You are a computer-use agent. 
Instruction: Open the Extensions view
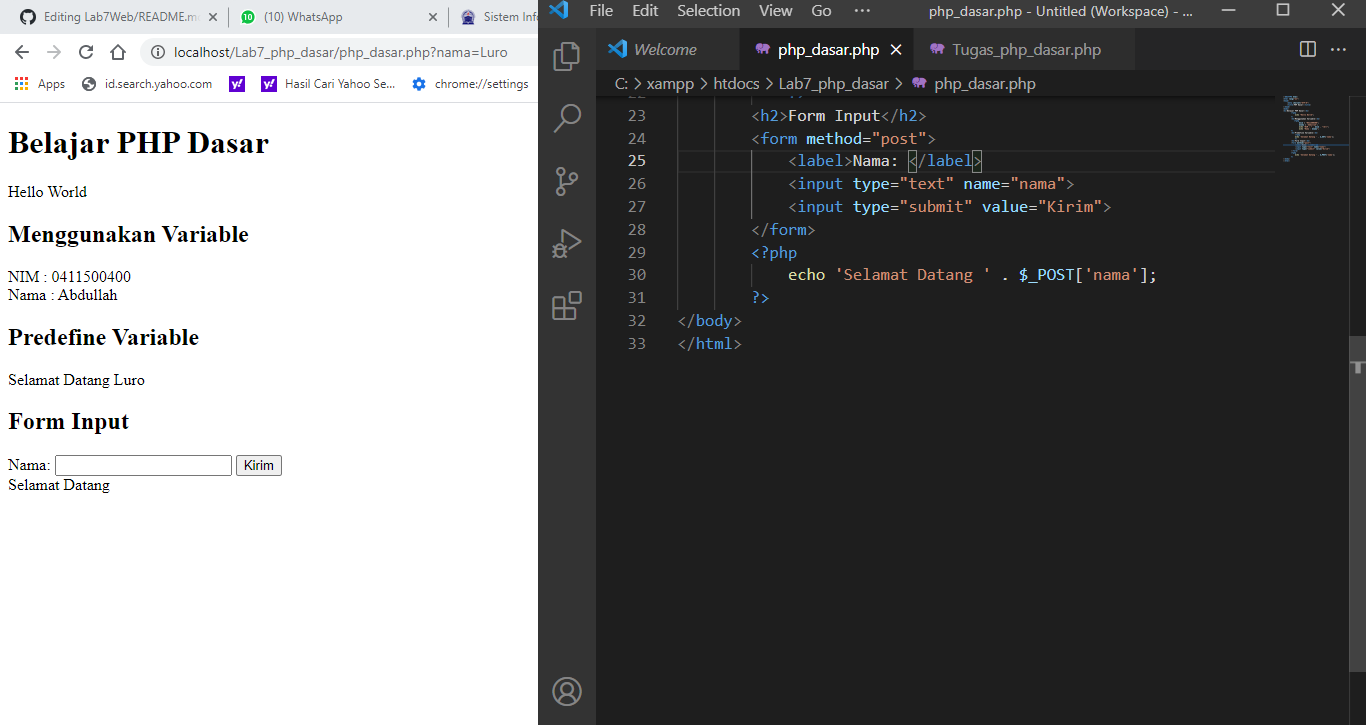coord(567,305)
